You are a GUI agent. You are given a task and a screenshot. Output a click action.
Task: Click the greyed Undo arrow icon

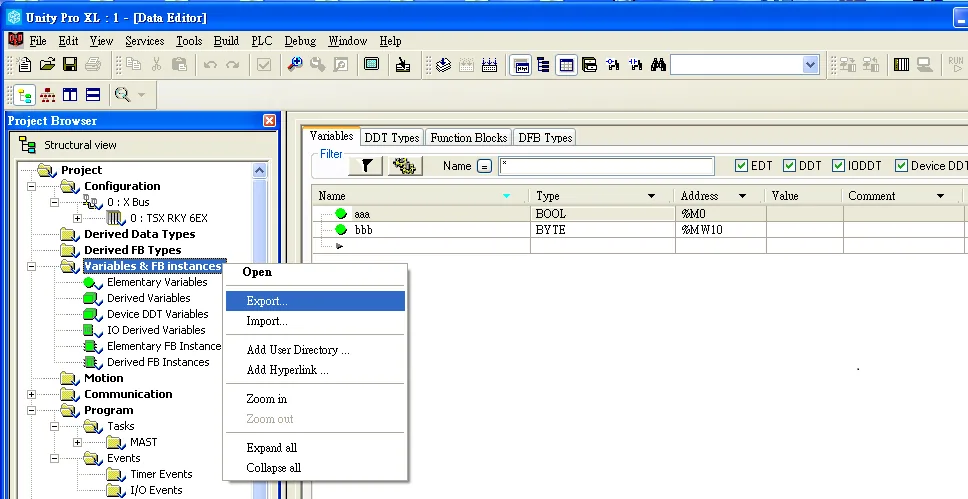tap(211, 64)
